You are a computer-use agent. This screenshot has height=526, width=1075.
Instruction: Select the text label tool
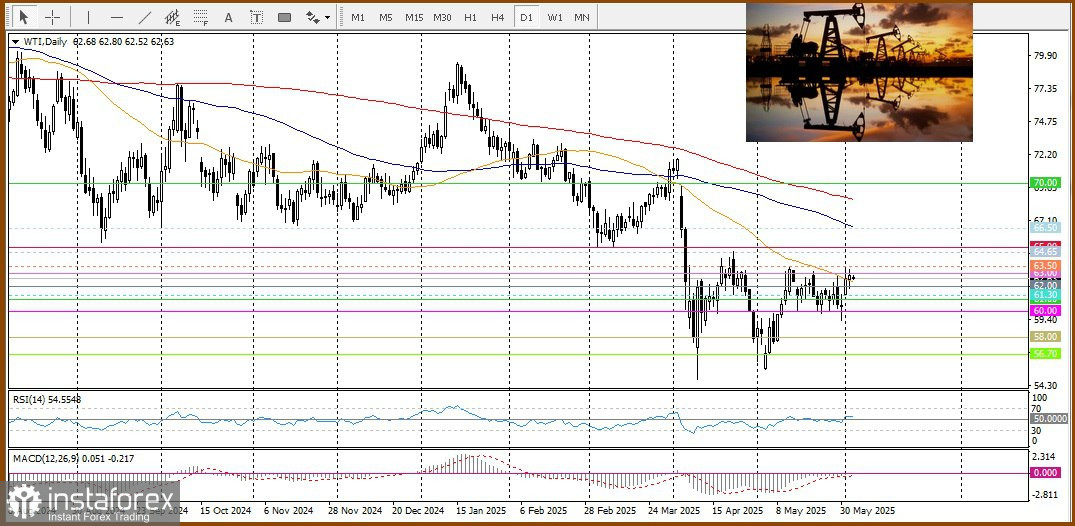[x=256, y=17]
